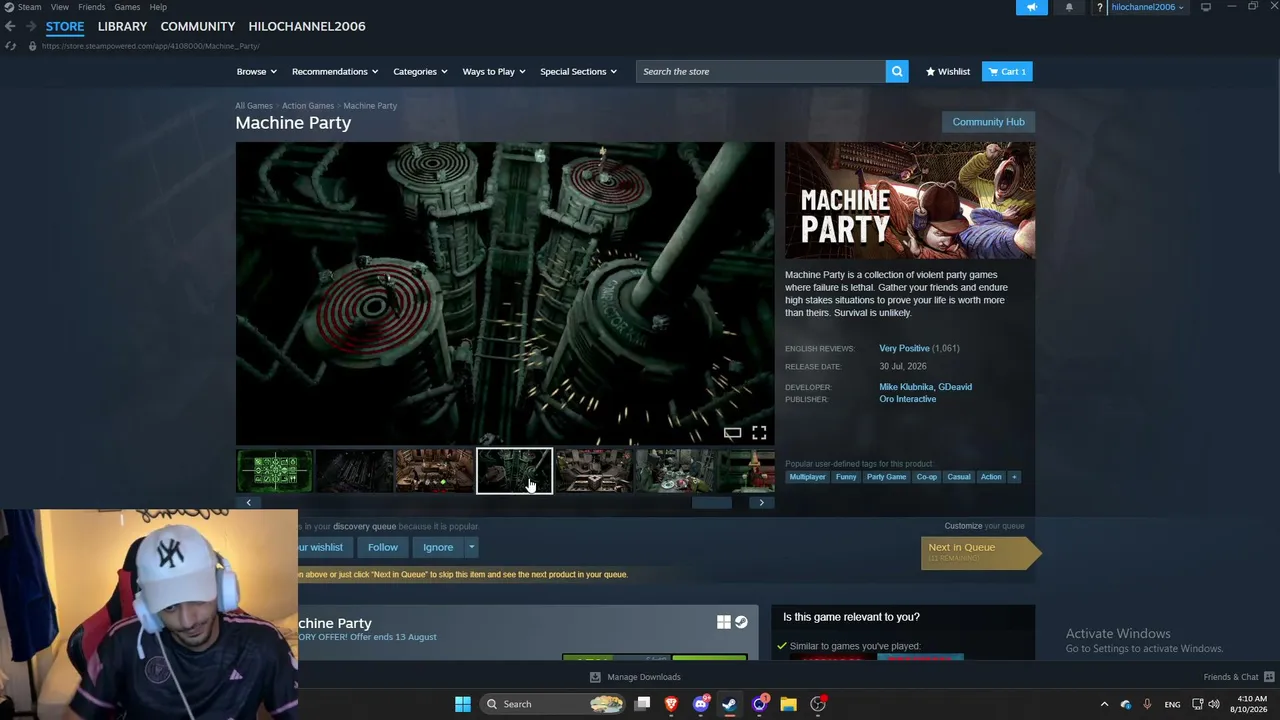
Task: Open the Help menu
Action: 158,7
